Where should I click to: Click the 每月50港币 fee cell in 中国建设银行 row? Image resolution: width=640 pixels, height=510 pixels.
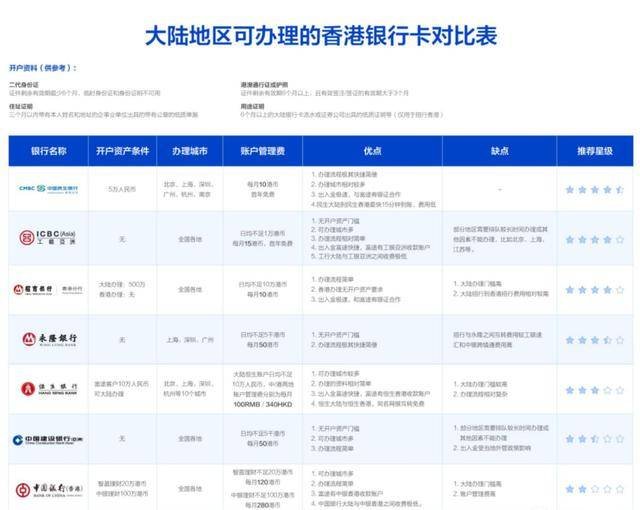coord(262,438)
